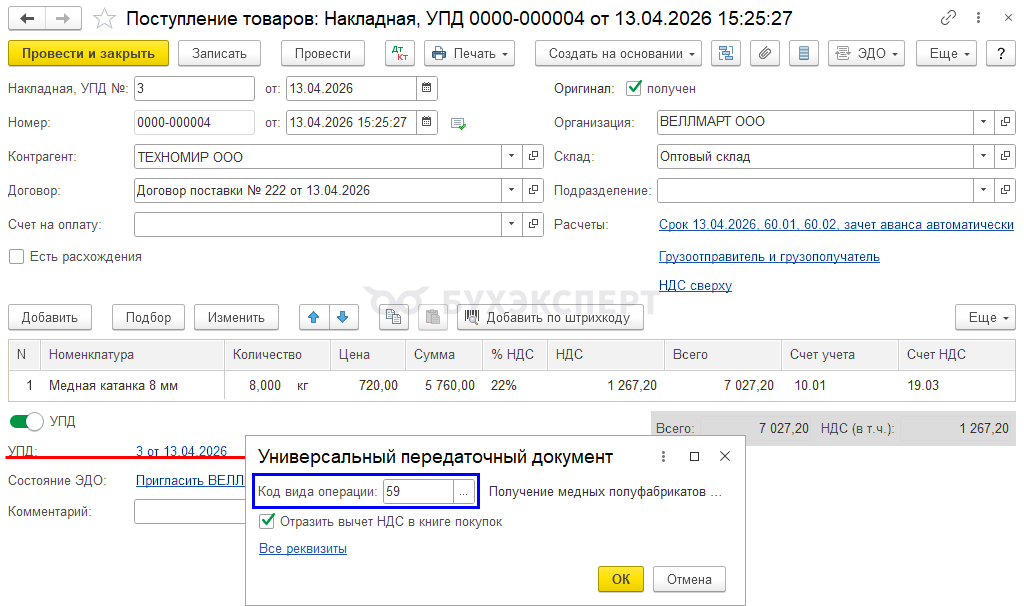
Task: Add a table row with Добавить
Action: coord(50,317)
